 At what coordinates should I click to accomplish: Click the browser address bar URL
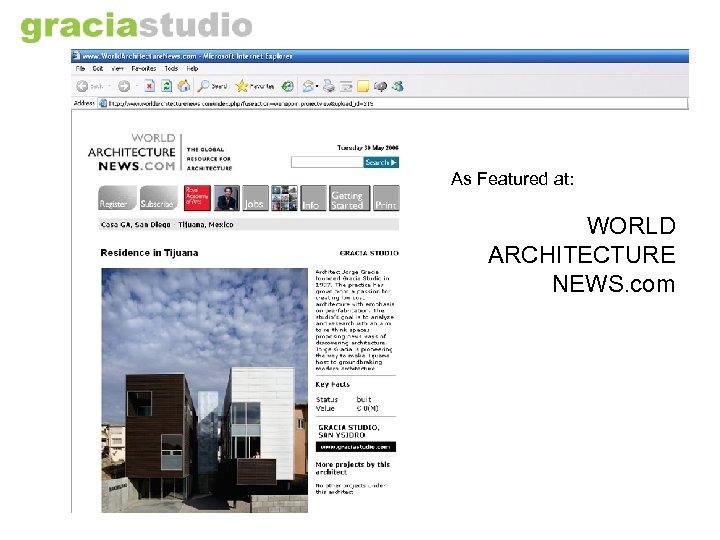click(241, 104)
